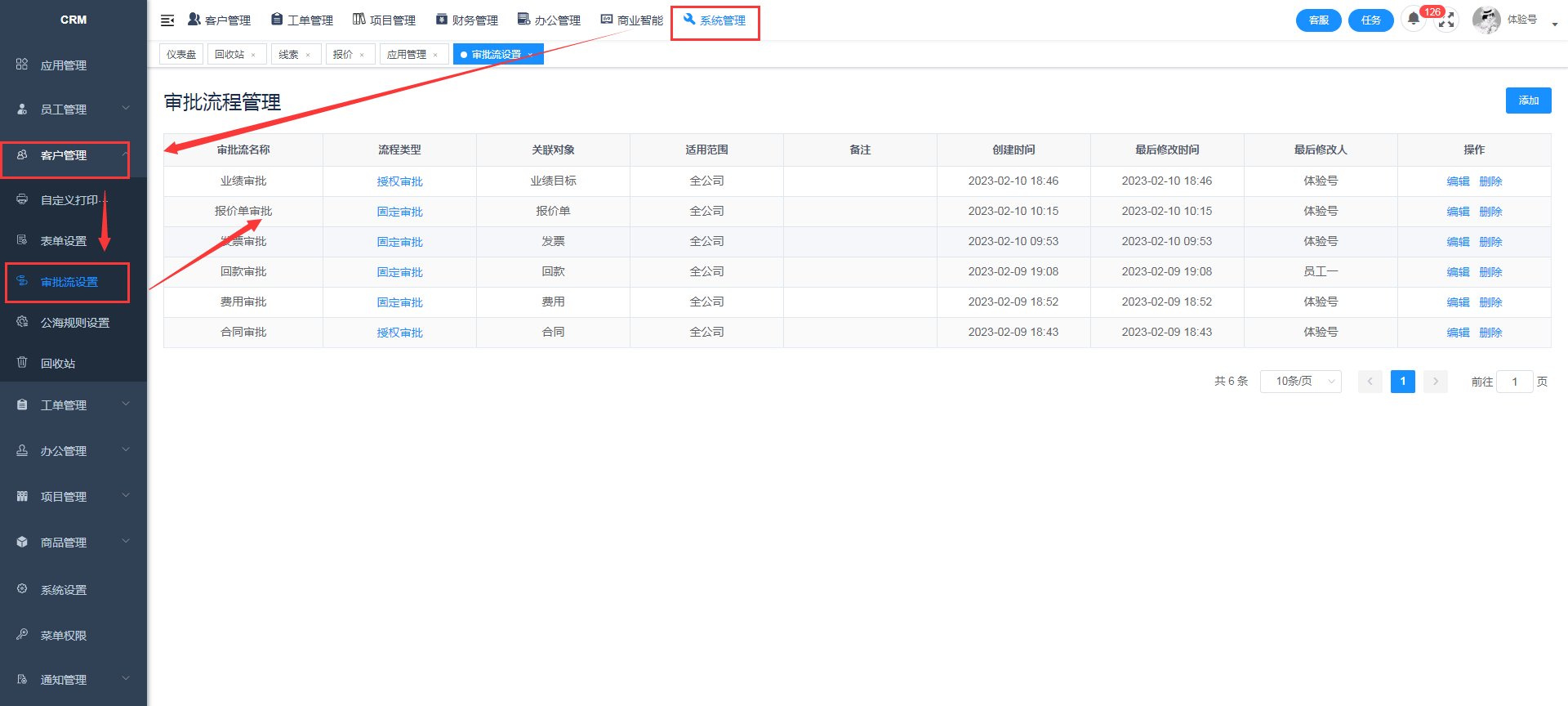The height and width of the screenshot is (706, 1568).
Task: Click the notification bell icon
Action: pyautogui.click(x=1413, y=20)
